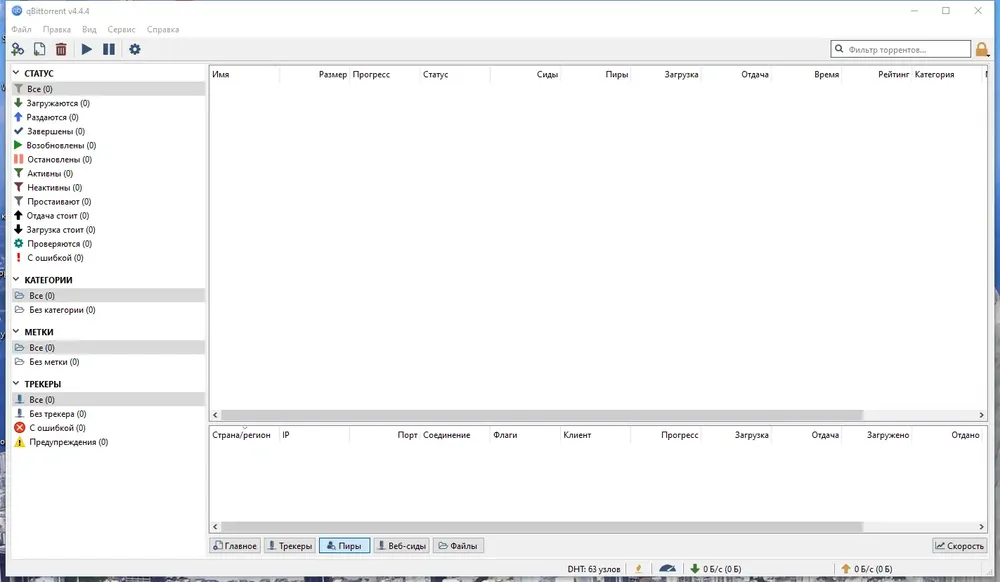1000x582 pixels.
Task: Click the add torrent link icon
Action: click(17, 49)
